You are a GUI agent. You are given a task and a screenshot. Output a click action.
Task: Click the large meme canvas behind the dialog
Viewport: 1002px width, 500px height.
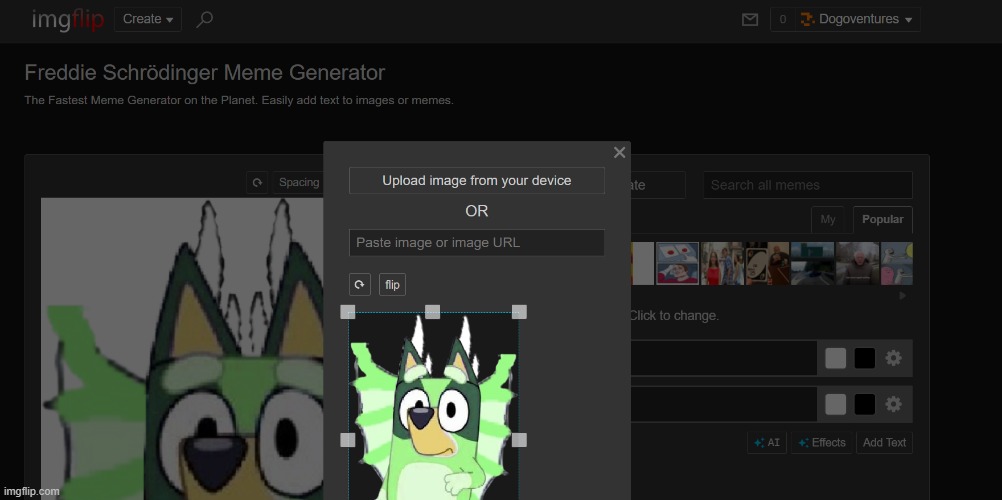(182, 348)
